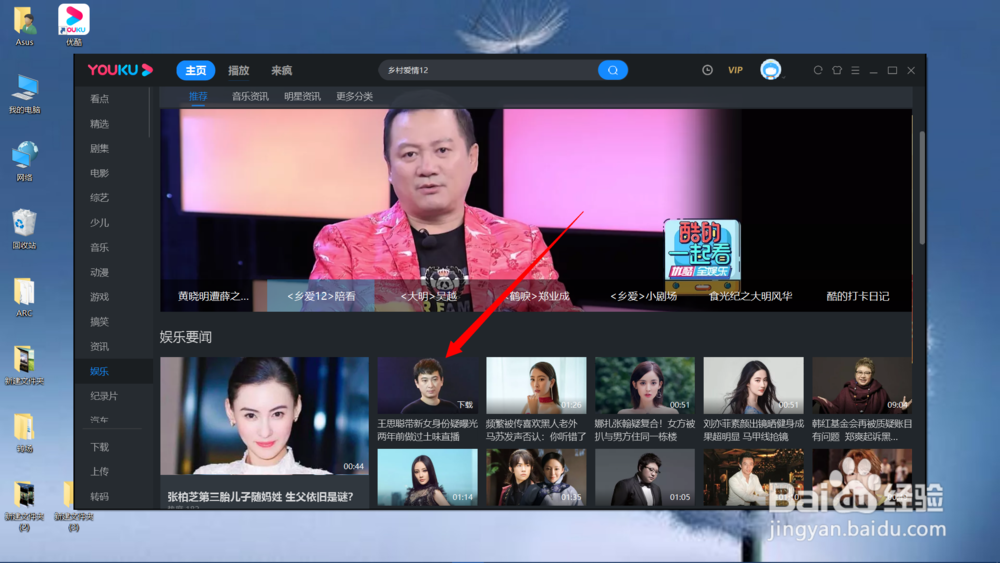Open the Asus folder on desktop

(24, 26)
